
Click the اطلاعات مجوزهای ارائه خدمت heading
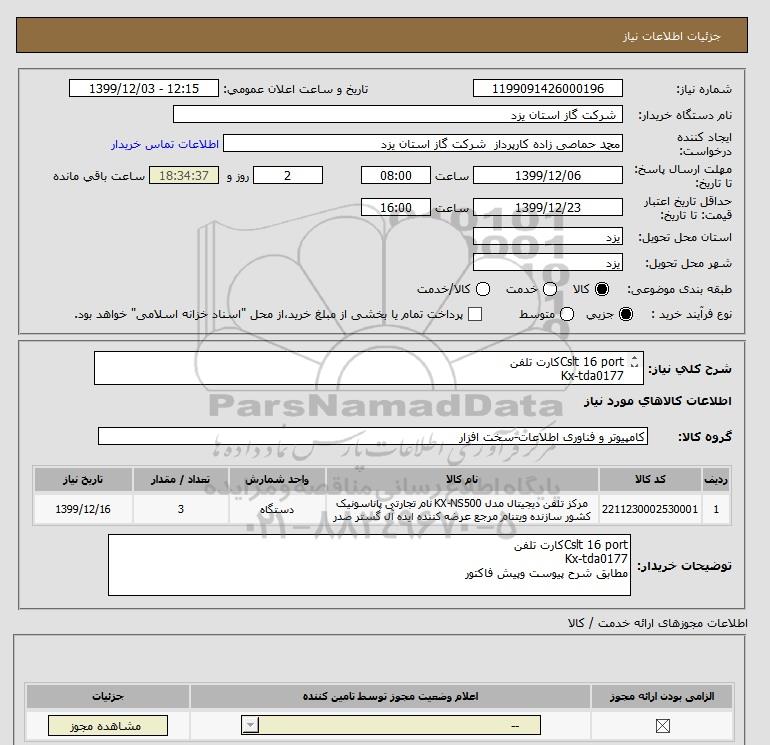click(x=658, y=623)
